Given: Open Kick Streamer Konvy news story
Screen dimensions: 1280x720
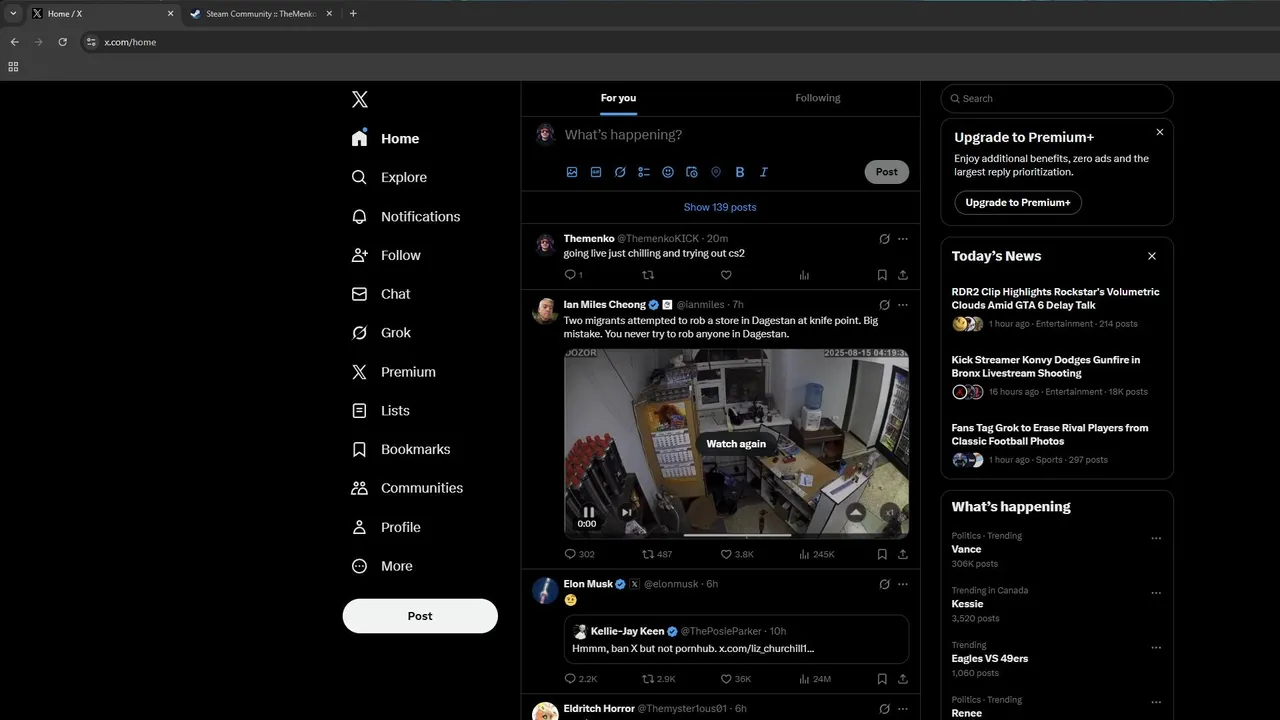Looking at the screenshot, I should coord(1056,375).
